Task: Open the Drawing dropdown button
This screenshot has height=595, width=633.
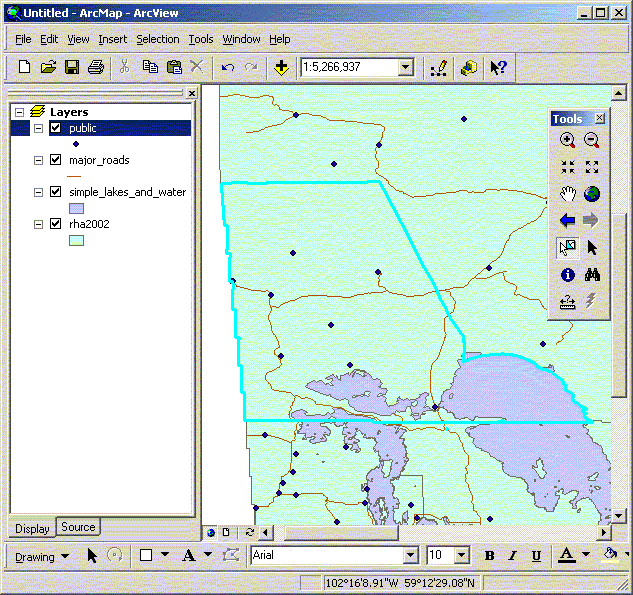Action: (x=42, y=556)
